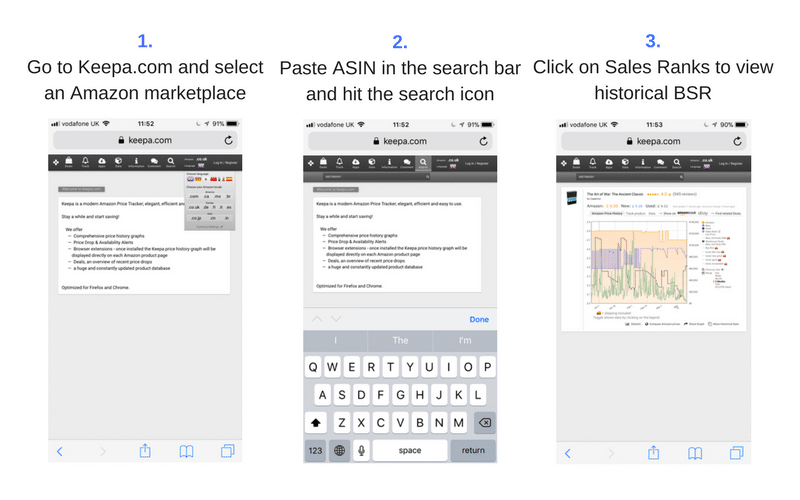This screenshot has width=800, height=500.
Task: Open Data cube icon in step 1 phone
Action: pyautogui.click(x=118, y=162)
